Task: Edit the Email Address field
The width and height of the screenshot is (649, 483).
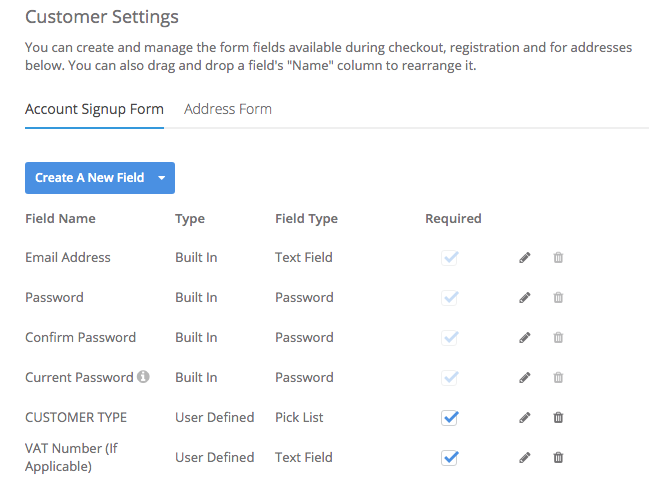Action: click(x=525, y=258)
